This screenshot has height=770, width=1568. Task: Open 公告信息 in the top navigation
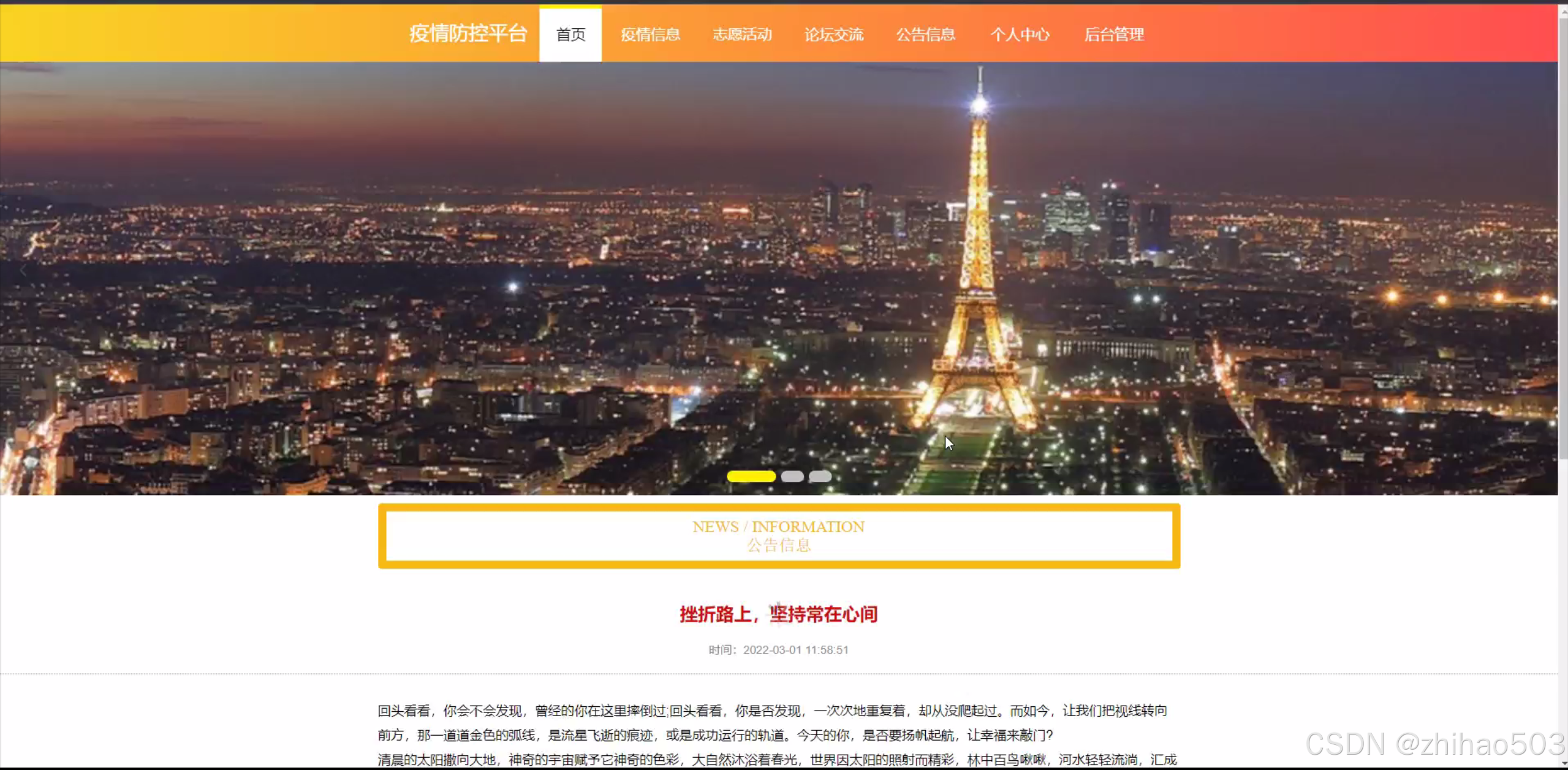[x=926, y=34]
